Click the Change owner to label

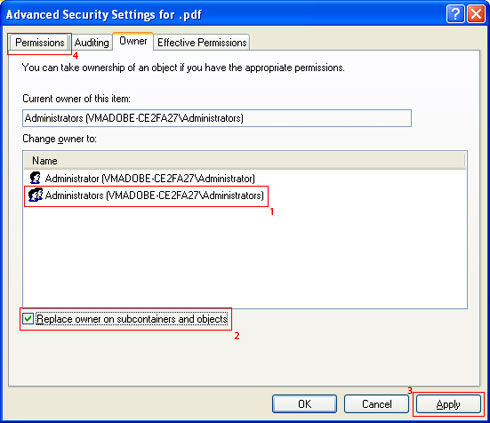pyautogui.click(x=59, y=139)
